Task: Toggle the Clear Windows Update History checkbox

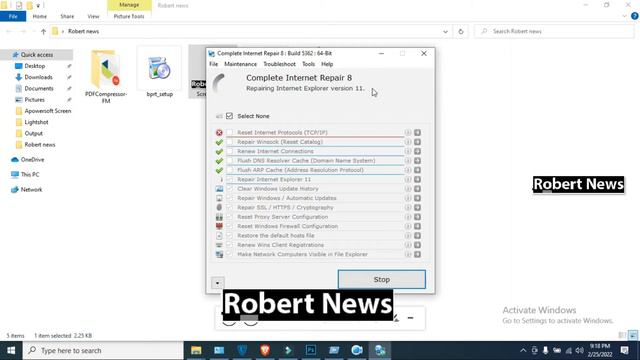Action: tap(230, 189)
